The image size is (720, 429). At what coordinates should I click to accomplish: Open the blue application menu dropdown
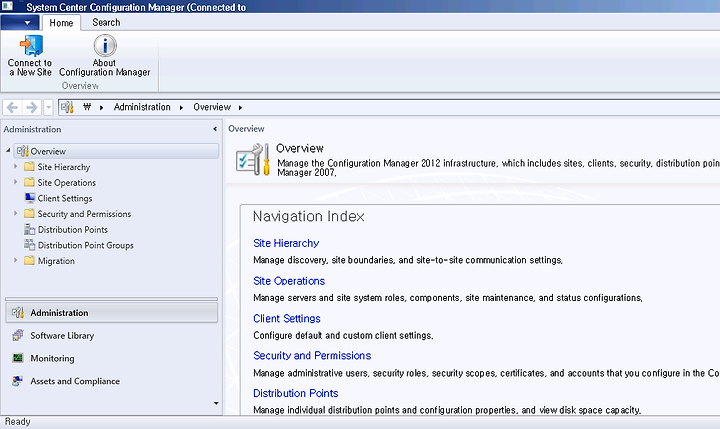point(20,23)
